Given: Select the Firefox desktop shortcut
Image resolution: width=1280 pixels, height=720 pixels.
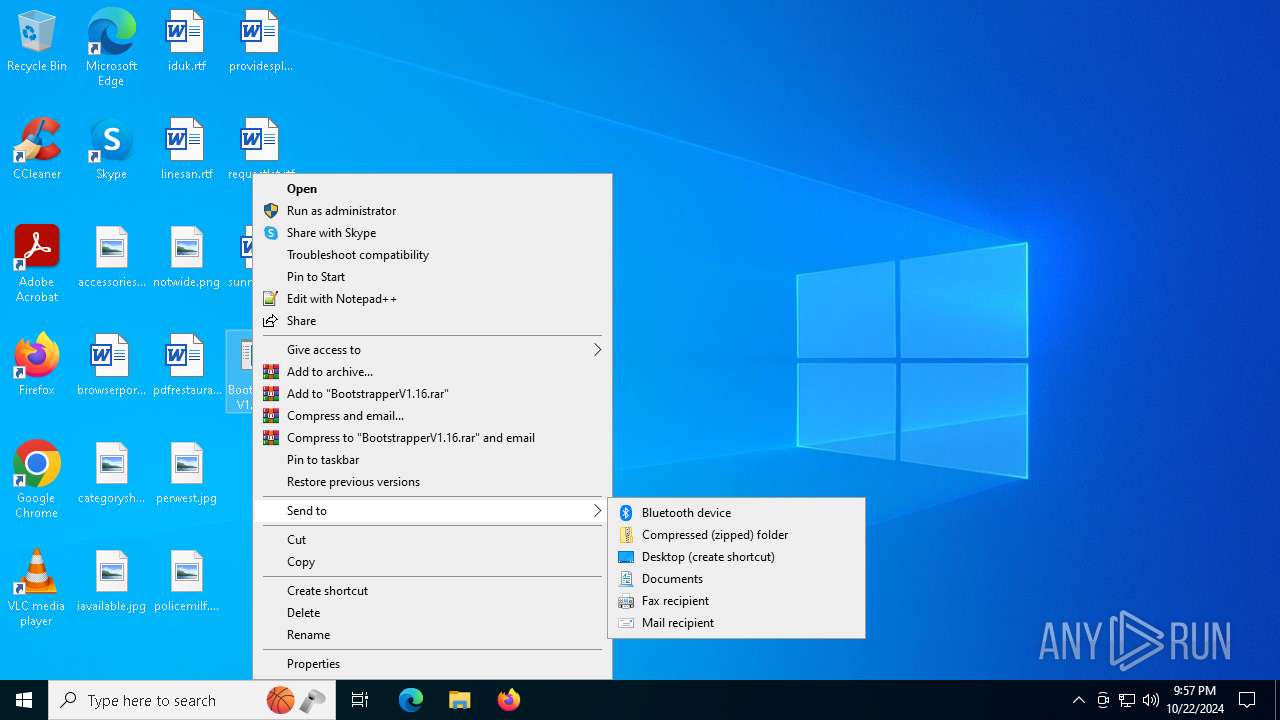Looking at the screenshot, I should point(37,365).
